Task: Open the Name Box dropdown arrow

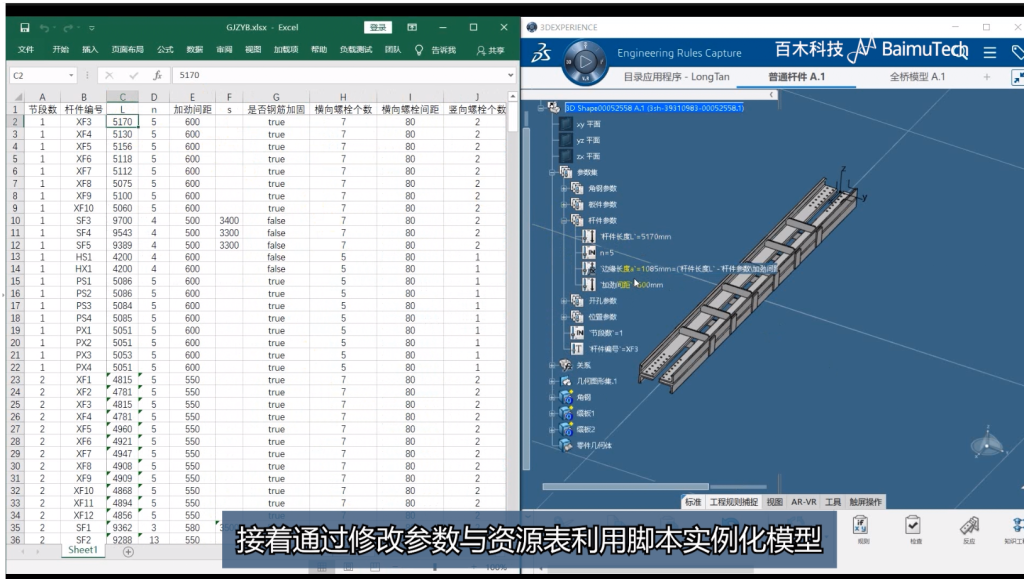Action: click(x=72, y=75)
